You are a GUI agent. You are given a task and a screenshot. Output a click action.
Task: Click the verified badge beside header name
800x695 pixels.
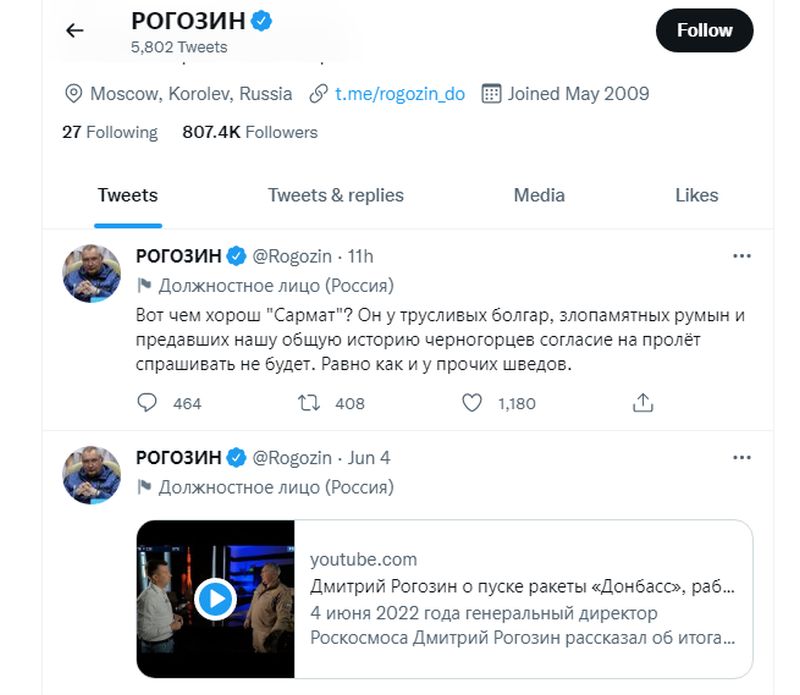[262, 20]
